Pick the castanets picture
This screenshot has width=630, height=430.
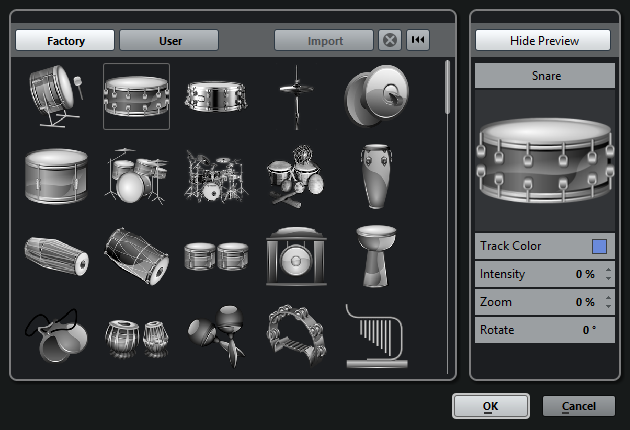[x=56, y=336]
